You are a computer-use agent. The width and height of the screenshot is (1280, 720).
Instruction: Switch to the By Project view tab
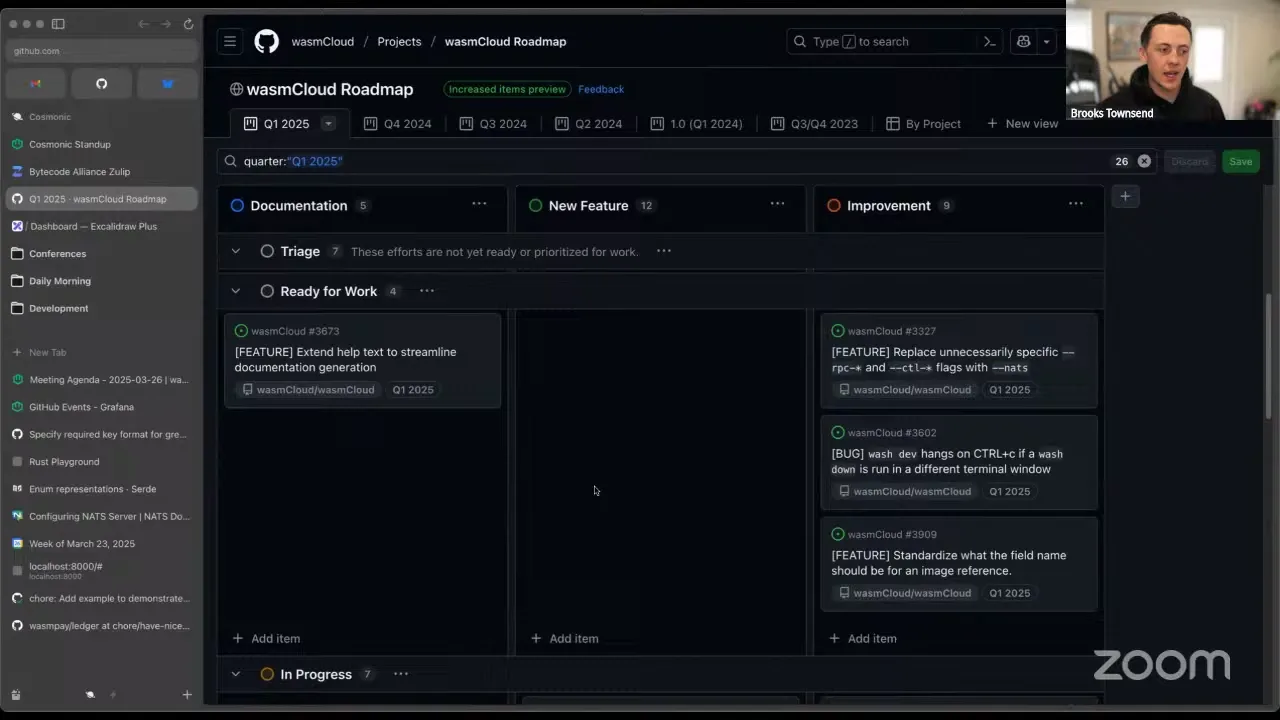pyautogui.click(x=923, y=124)
